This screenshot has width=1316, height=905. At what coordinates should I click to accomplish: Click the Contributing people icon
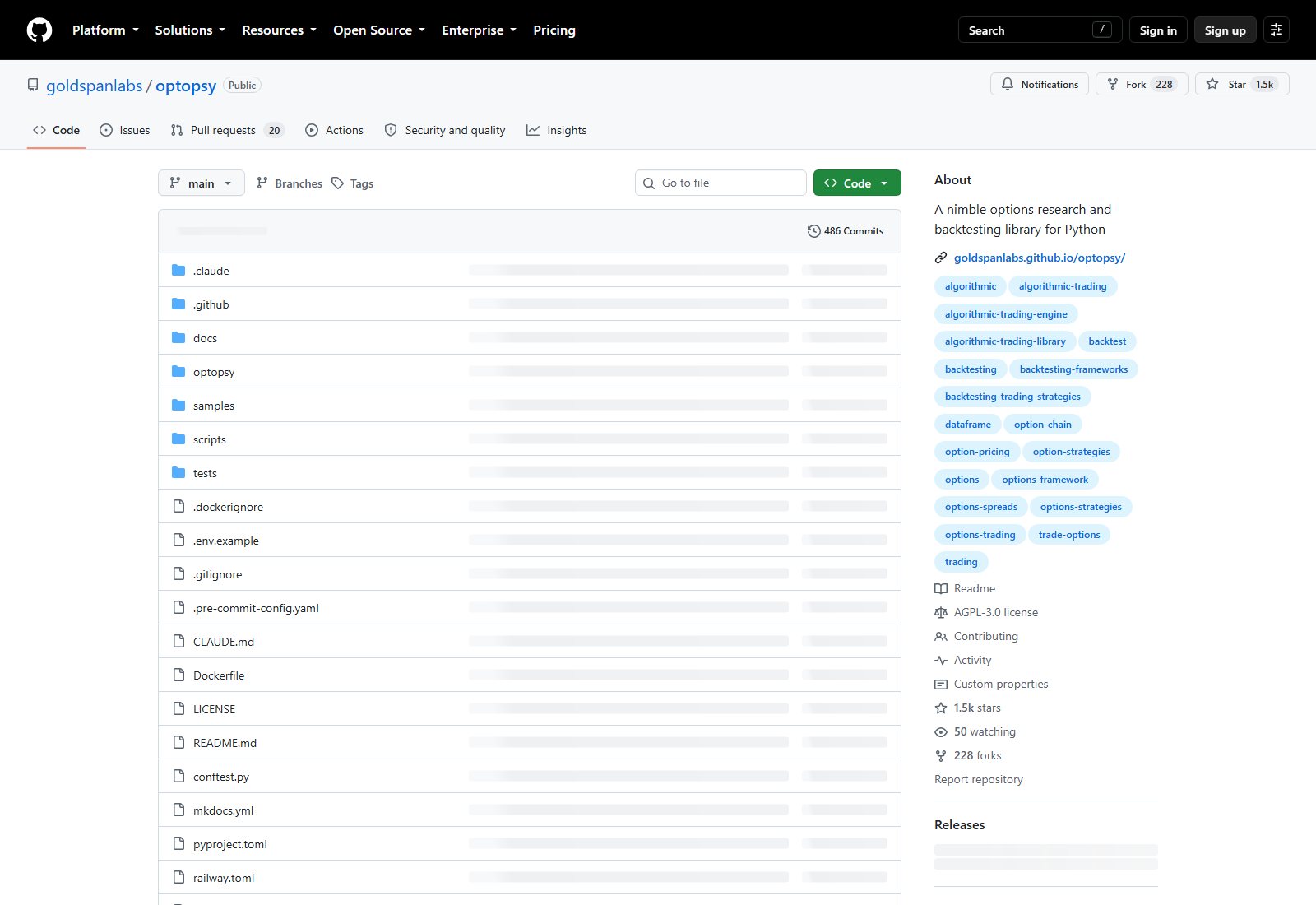click(941, 636)
